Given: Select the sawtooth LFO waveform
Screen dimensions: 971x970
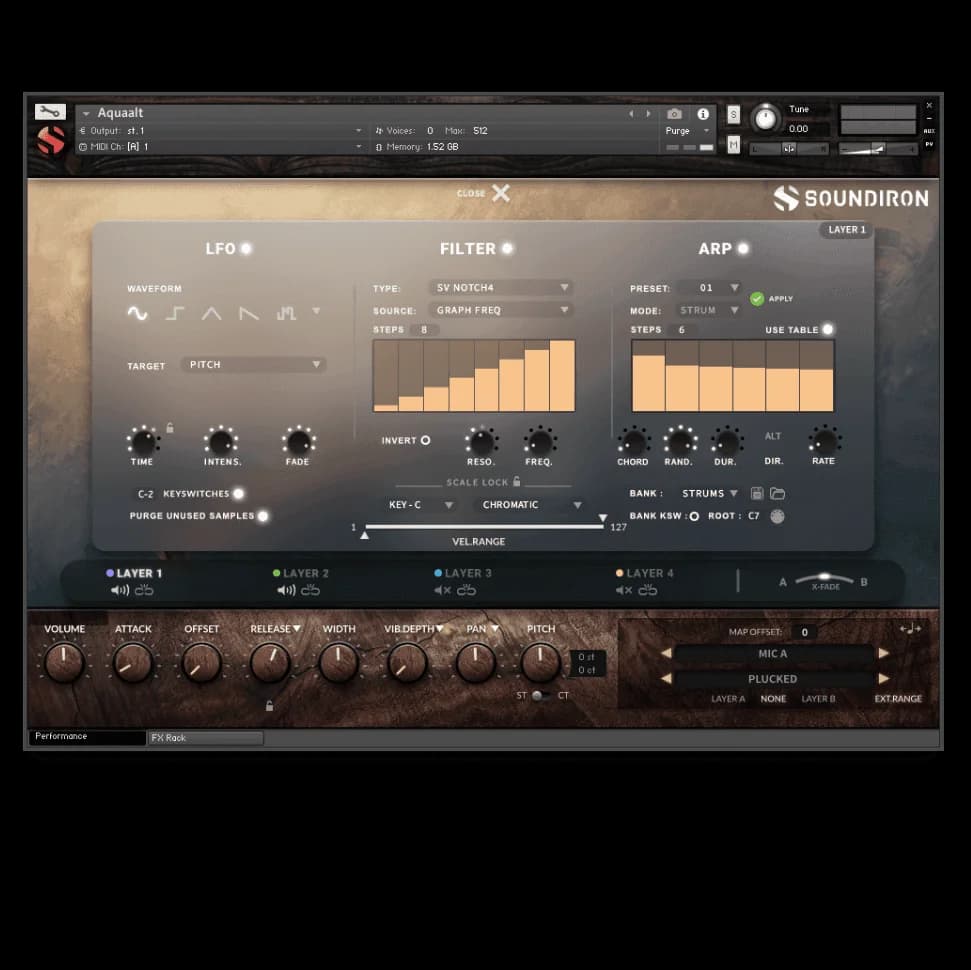Looking at the screenshot, I should [249, 313].
